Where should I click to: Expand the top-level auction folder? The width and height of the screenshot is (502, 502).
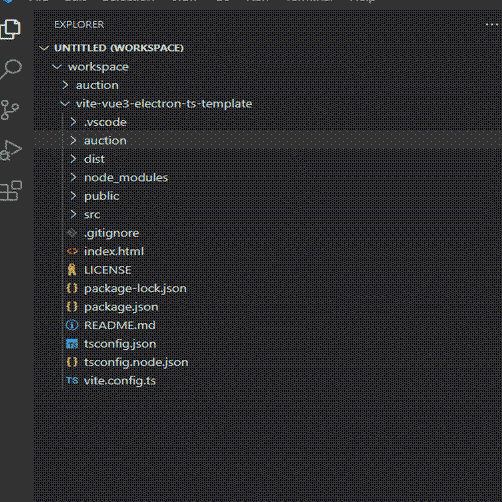click(x=65, y=85)
